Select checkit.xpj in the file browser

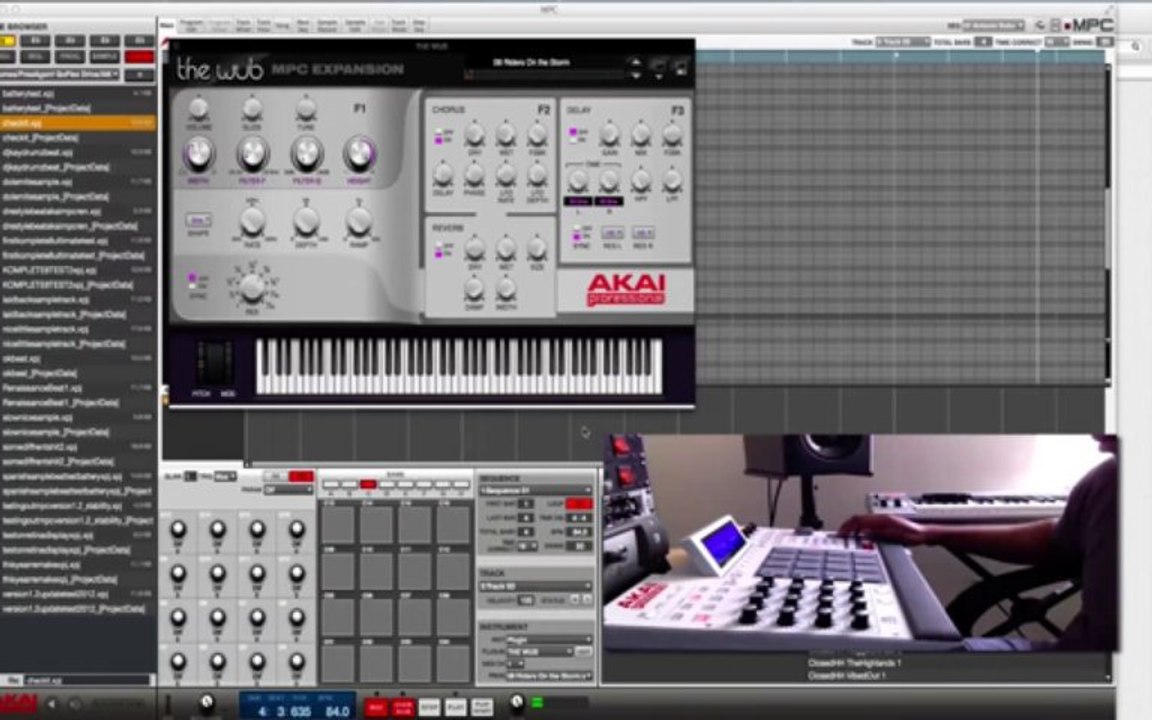(x=78, y=123)
